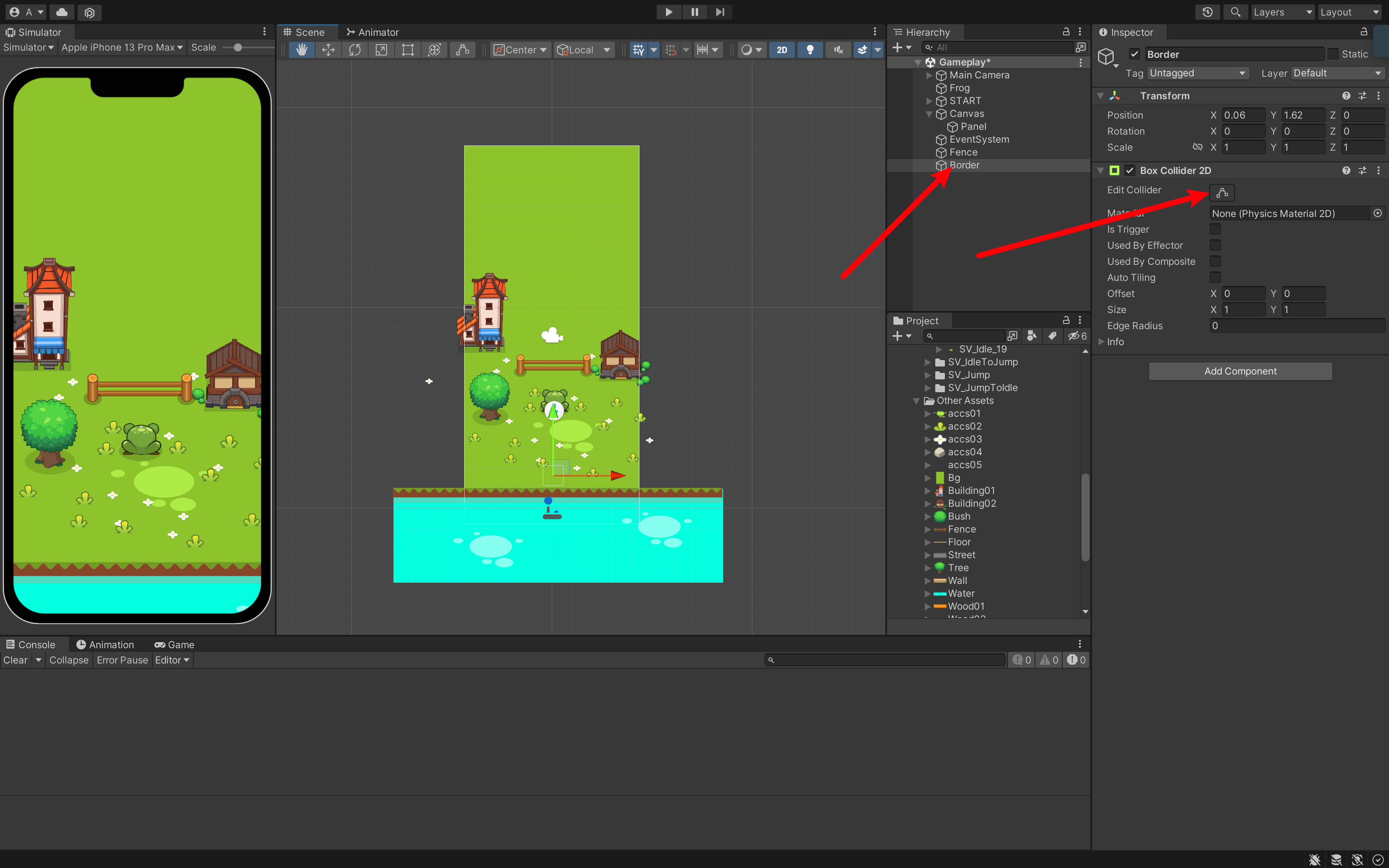Toggle hidden packages visibility in Project

pyautogui.click(x=1077, y=336)
